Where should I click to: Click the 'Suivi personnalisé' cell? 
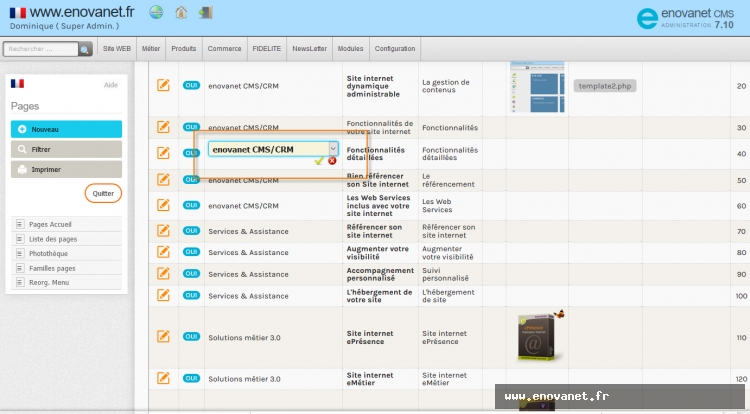tap(445, 274)
